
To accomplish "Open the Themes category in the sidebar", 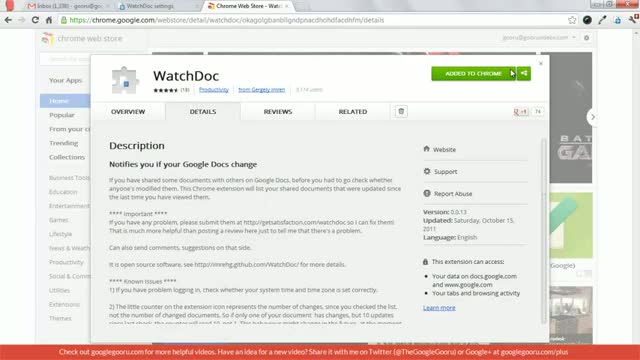I will [x=60, y=318].
